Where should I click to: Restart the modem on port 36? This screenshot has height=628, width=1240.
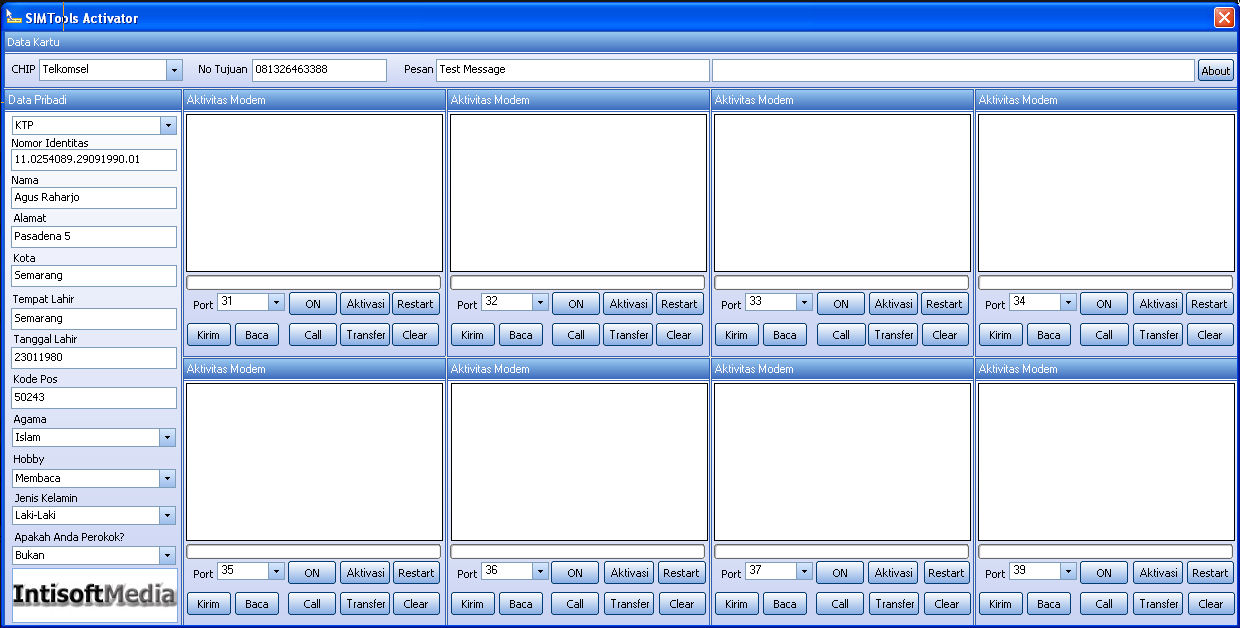tap(681, 573)
